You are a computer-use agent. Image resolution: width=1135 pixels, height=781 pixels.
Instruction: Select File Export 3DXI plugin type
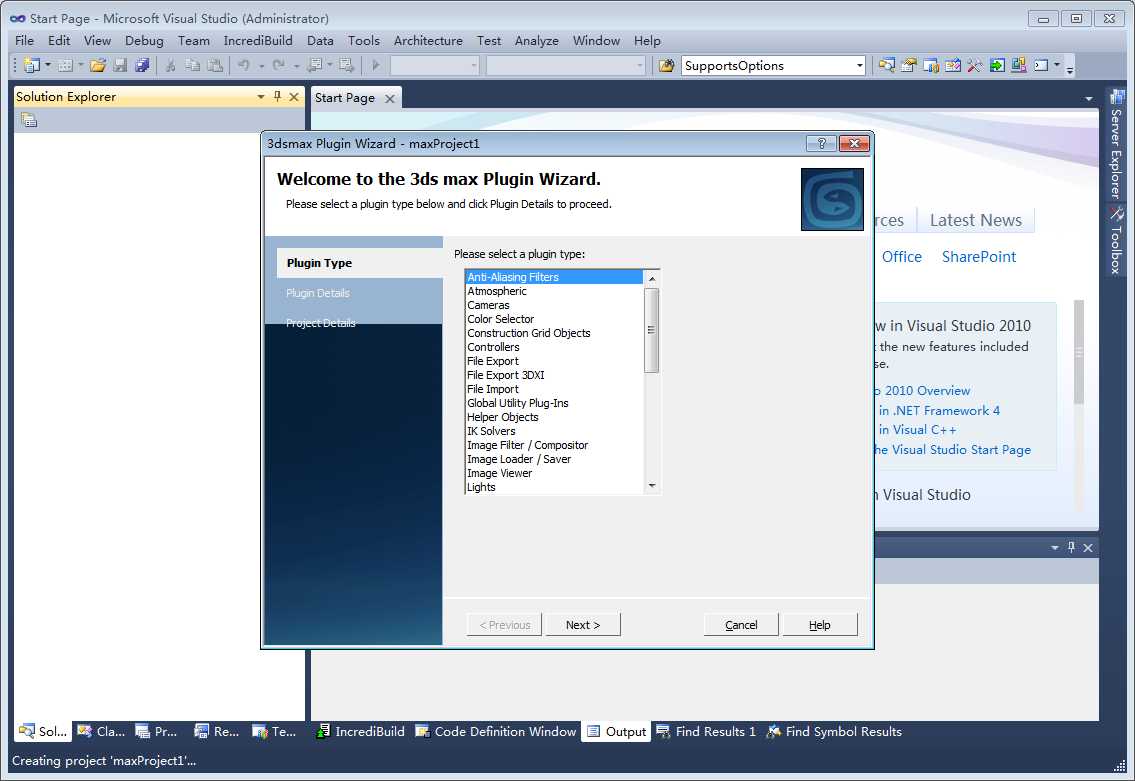[x=554, y=375]
